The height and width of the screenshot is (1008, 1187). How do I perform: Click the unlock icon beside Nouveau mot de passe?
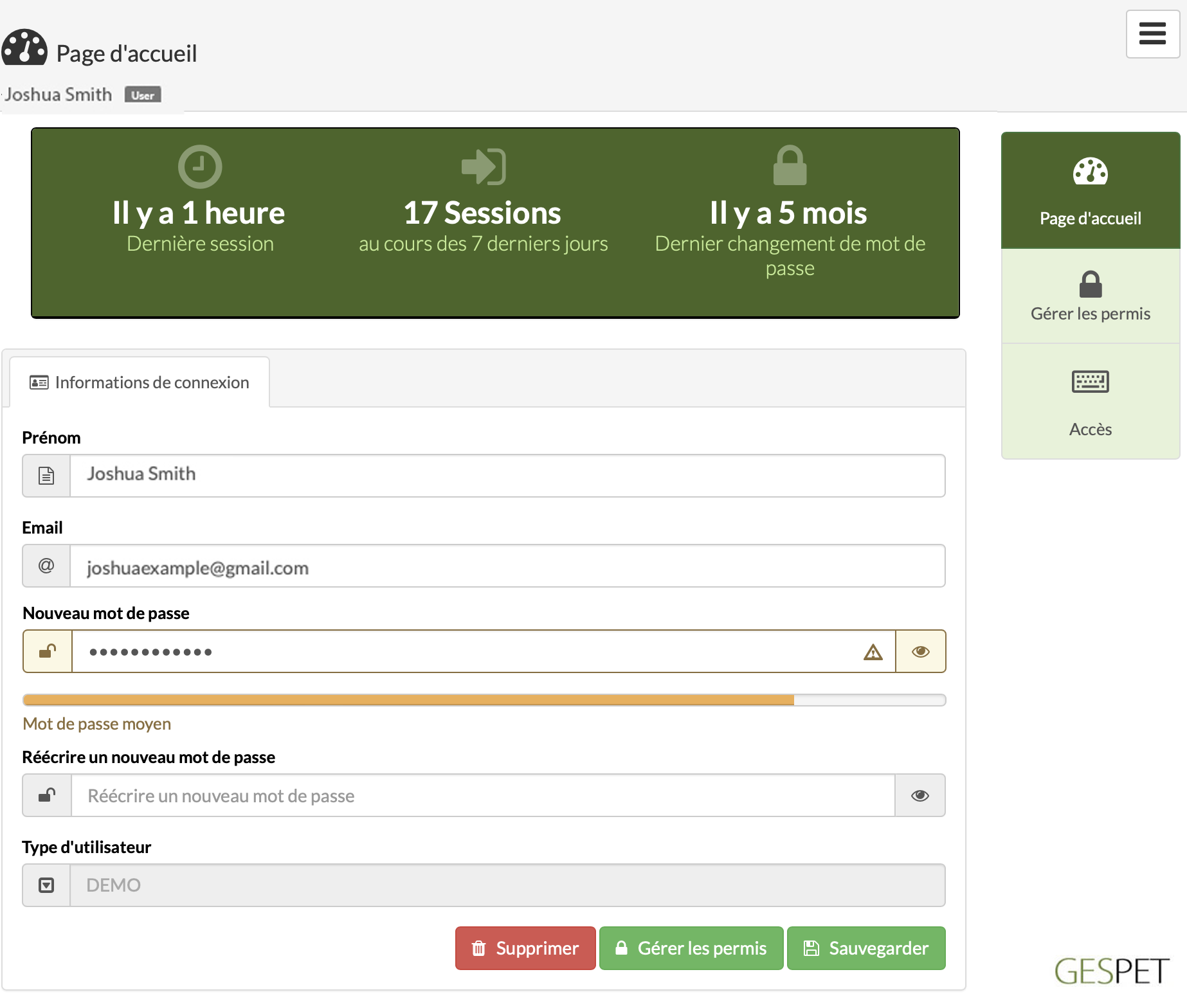pos(48,651)
